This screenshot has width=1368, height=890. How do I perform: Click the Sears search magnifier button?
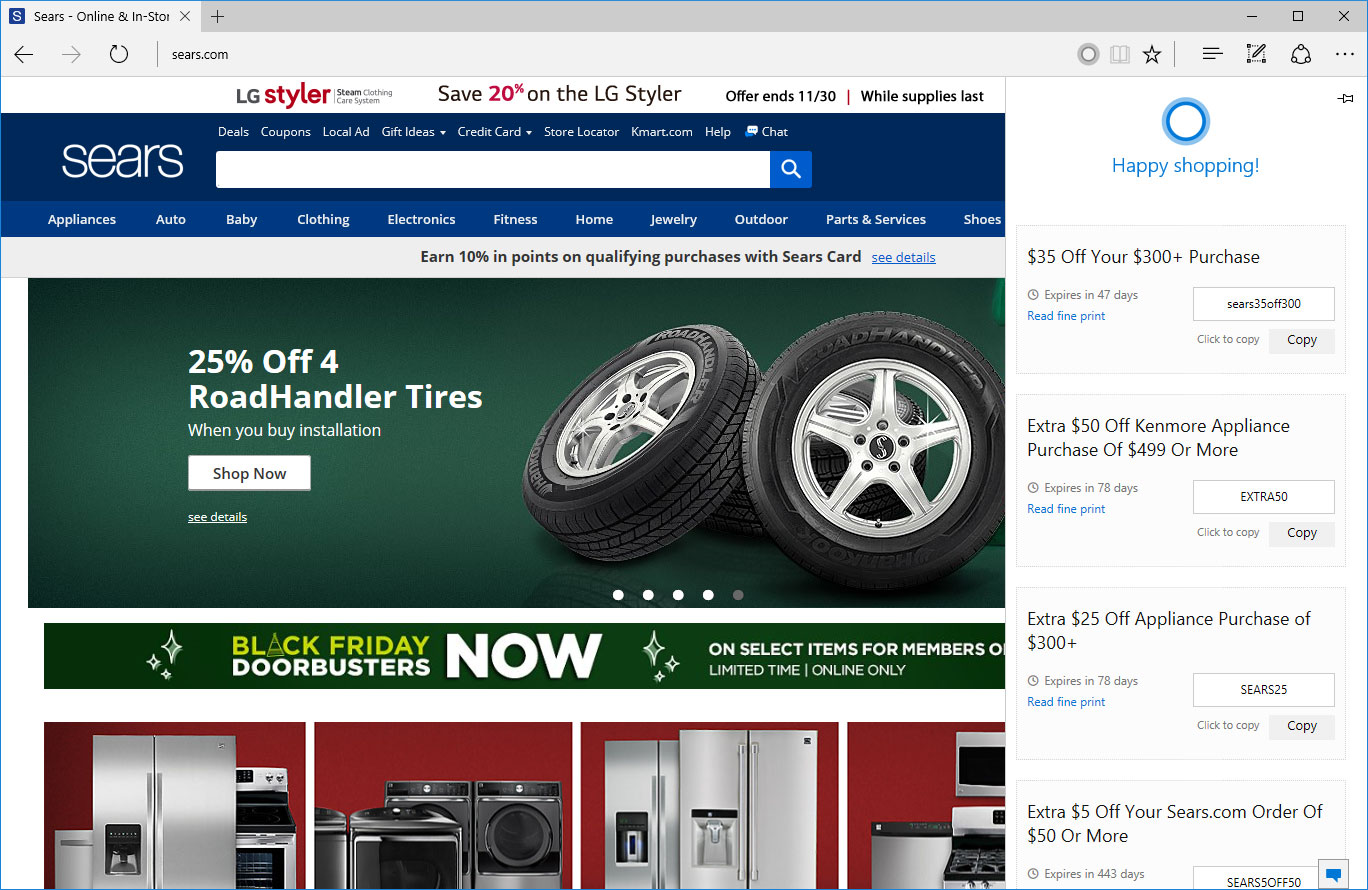tap(791, 169)
